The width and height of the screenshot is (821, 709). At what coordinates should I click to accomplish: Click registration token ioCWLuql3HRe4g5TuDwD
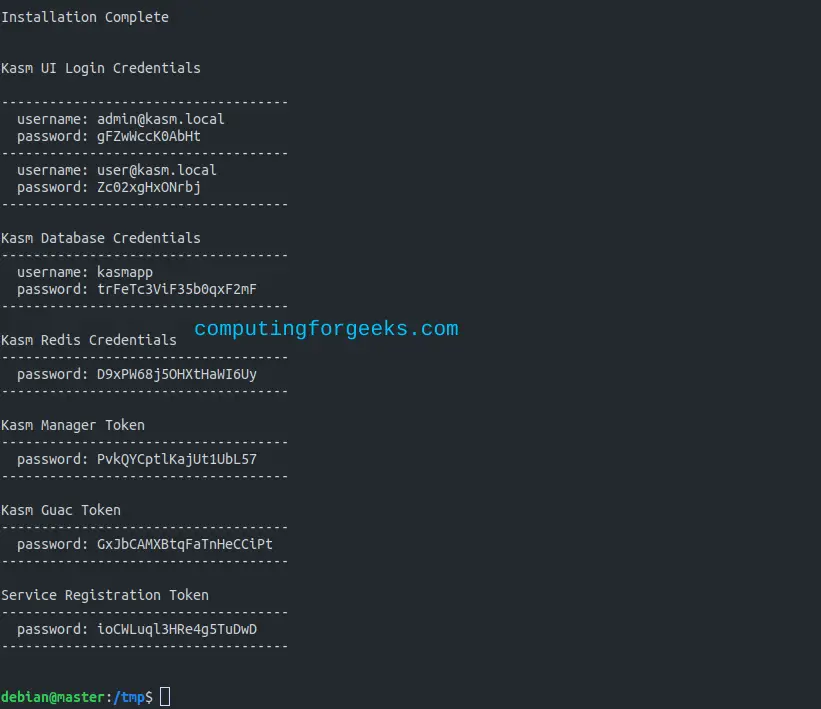[x=177, y=629]
